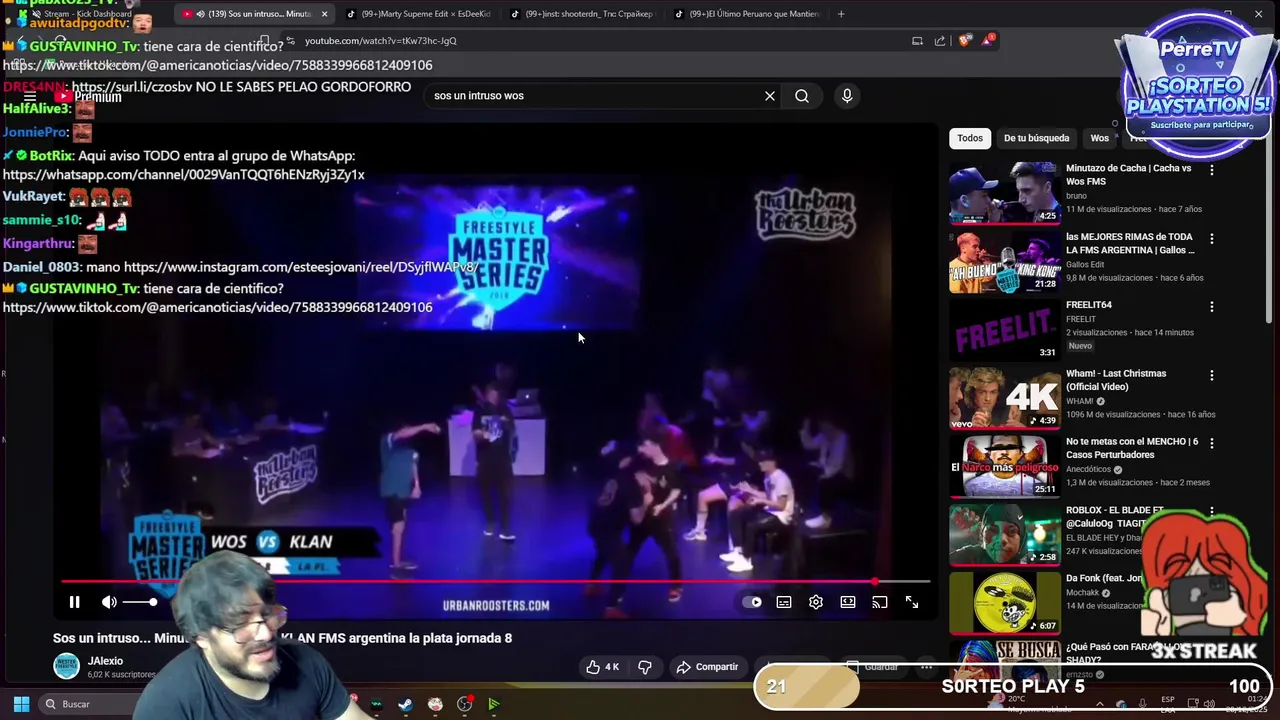Switch to the 'Sos un intruso' YouTube tab

(x=255, y=14)
